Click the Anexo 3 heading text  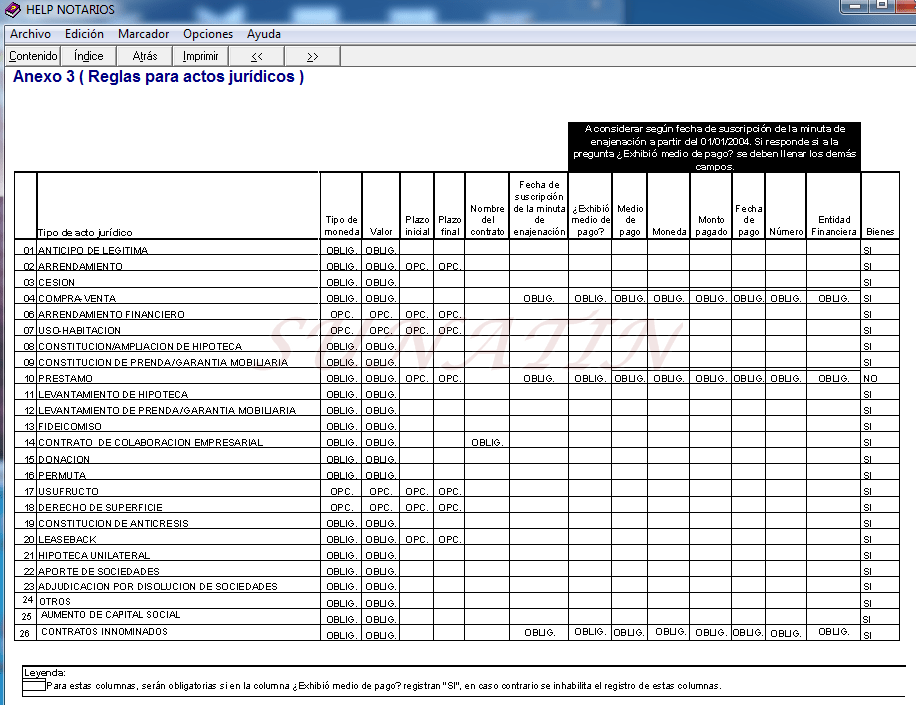click(158, 77)
